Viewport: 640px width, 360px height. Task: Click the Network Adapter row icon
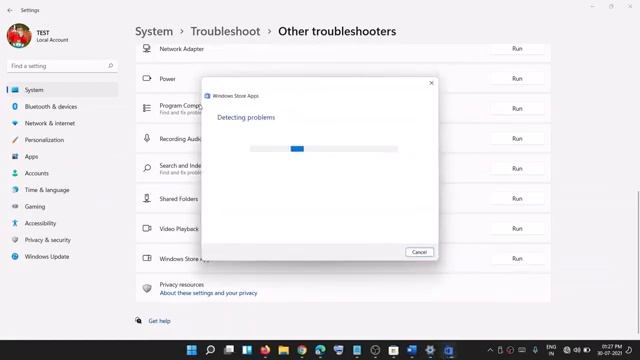pyautogui.click(x=147, y=49)
